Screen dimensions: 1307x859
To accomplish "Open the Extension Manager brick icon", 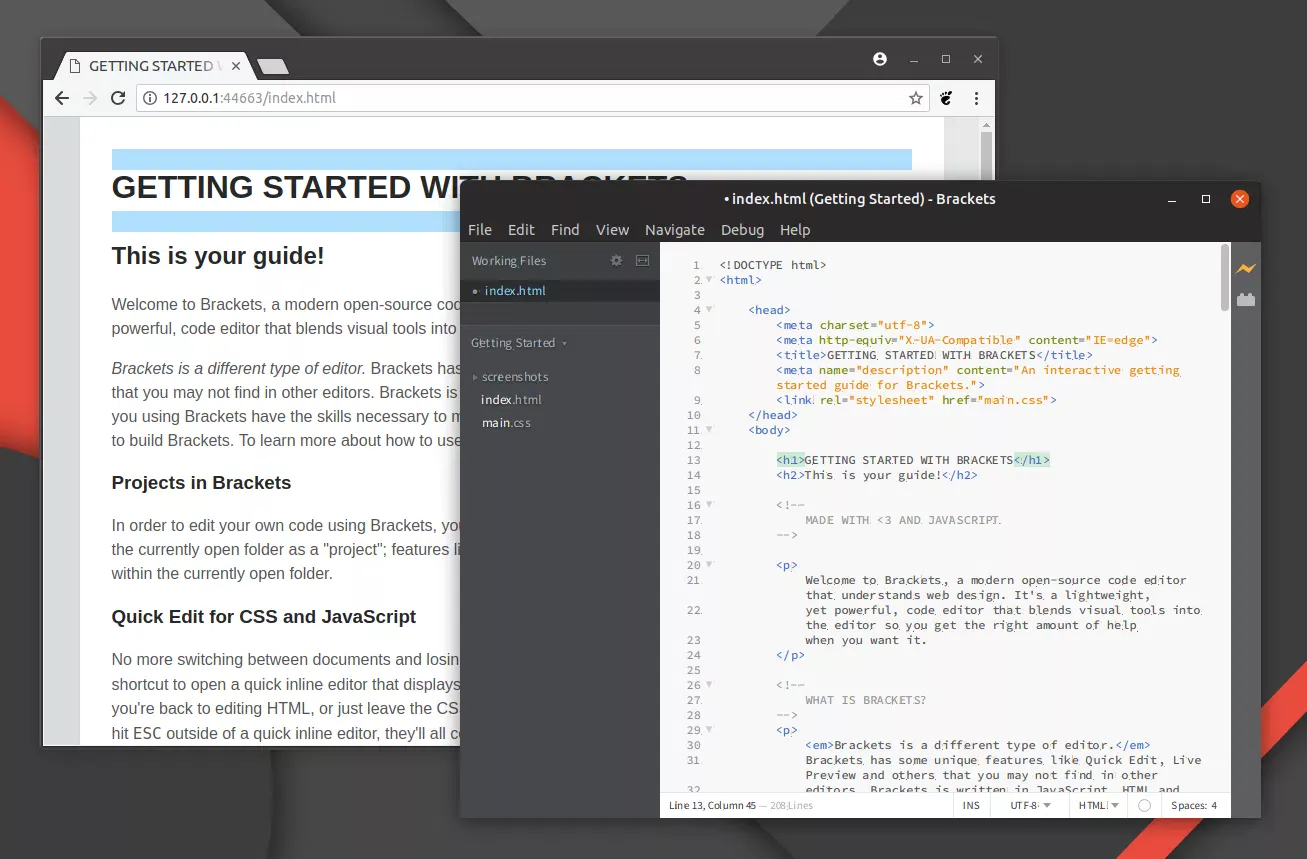I will [x=1245, y=299].
